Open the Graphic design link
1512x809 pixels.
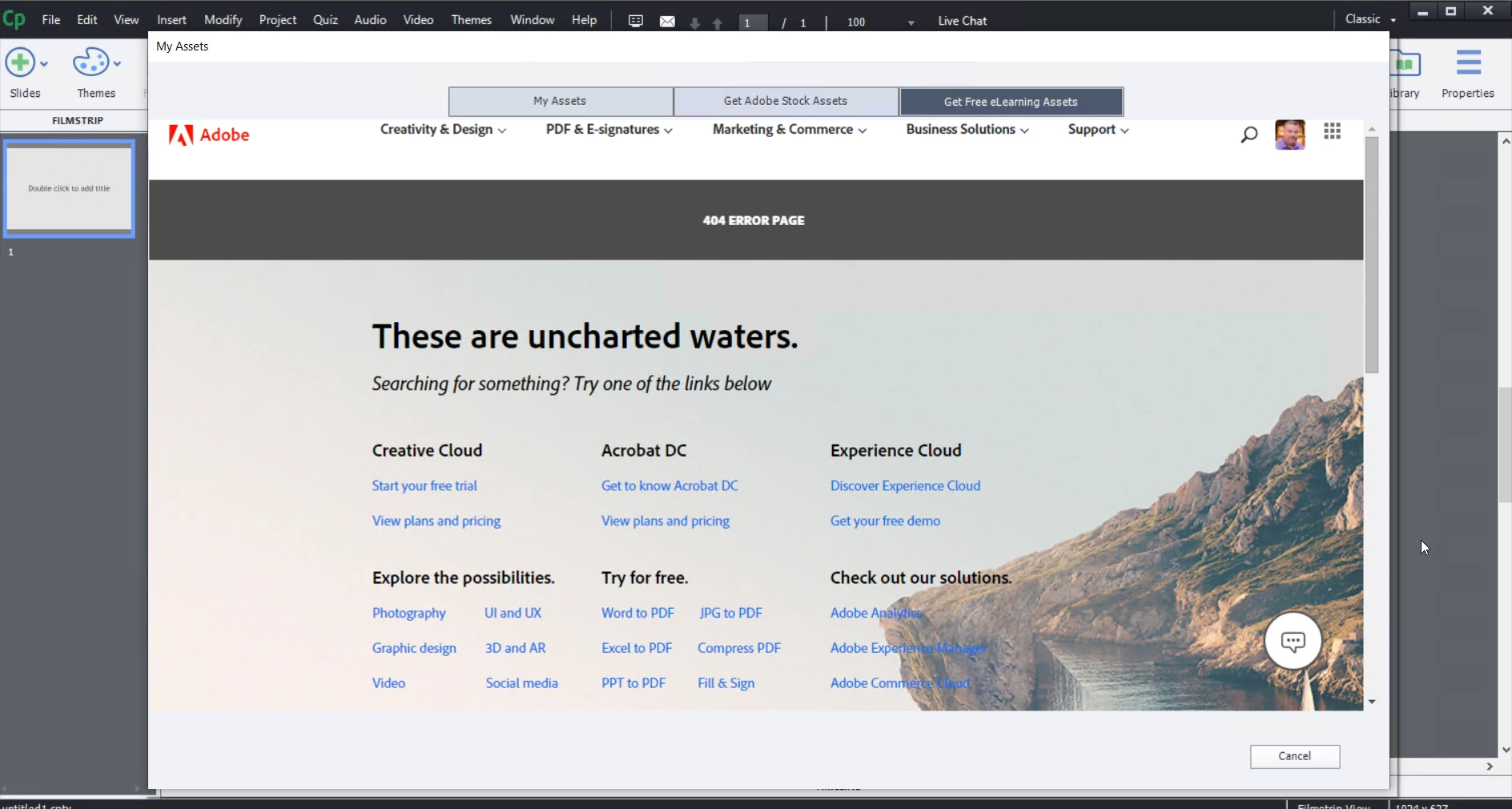414,648
